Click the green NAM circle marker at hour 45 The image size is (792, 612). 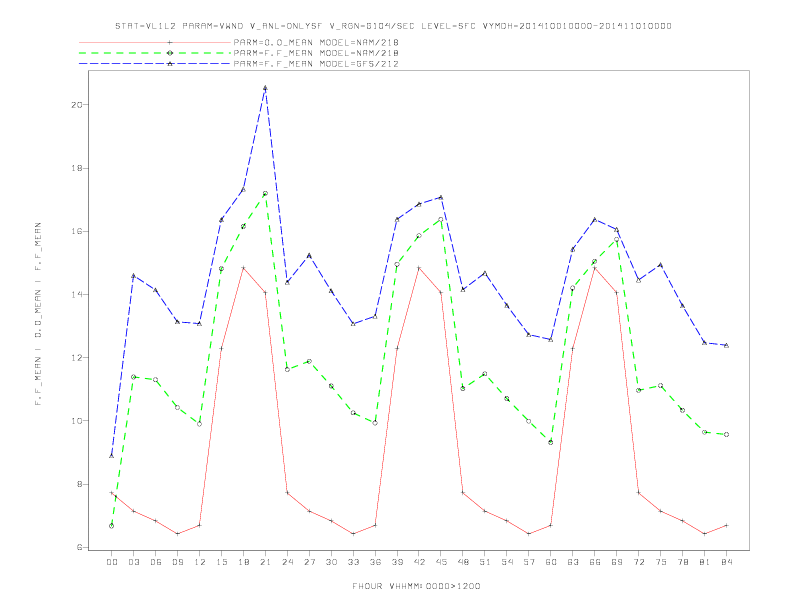click(441, 219)
